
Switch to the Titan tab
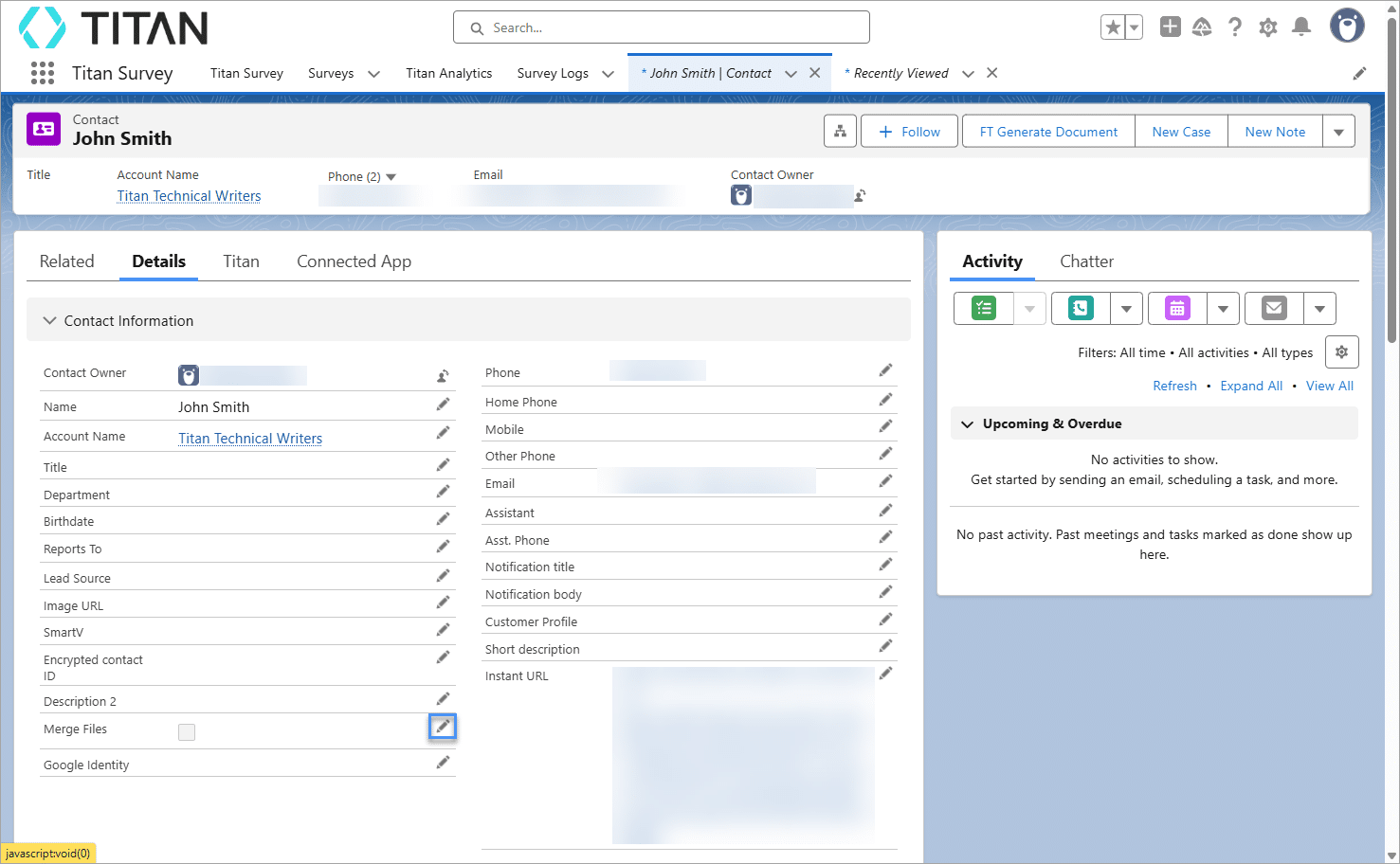pyautogui.click(x=241, y=261)
